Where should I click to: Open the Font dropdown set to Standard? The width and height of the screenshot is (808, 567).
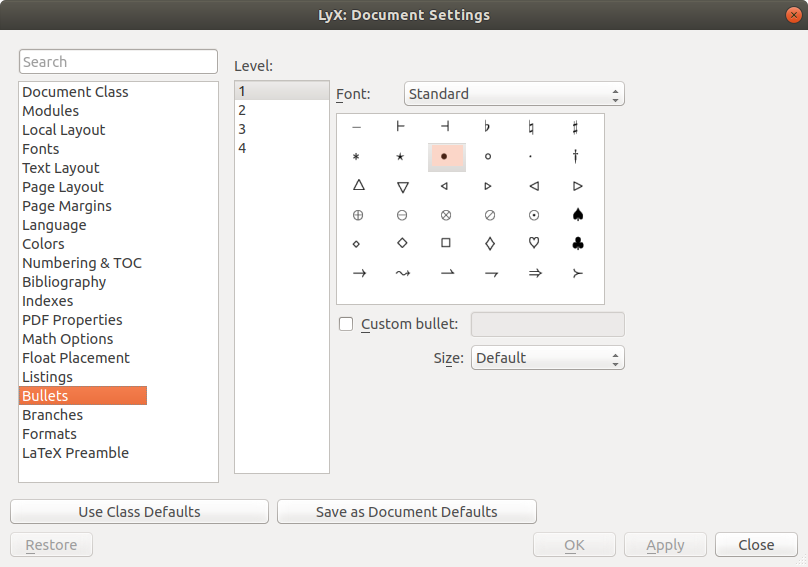click(514, 94)
